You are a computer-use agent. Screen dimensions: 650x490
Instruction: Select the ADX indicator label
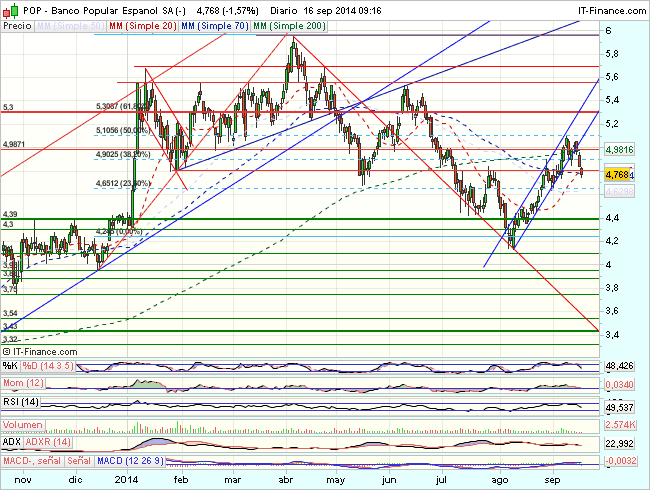tap(12, 442)
